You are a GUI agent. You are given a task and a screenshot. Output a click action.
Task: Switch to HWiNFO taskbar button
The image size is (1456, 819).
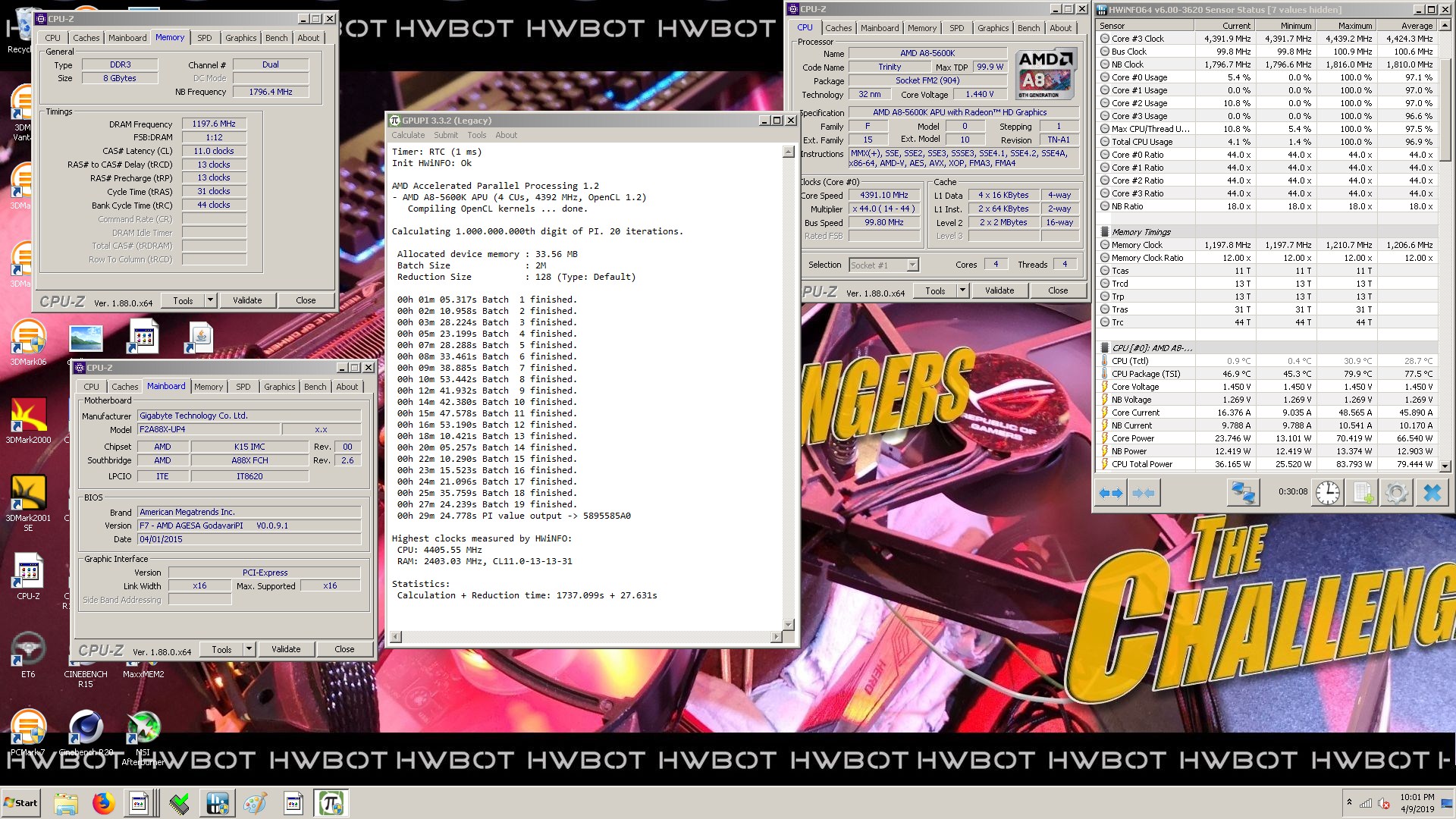pyautogui.click(x=218, y=803)
